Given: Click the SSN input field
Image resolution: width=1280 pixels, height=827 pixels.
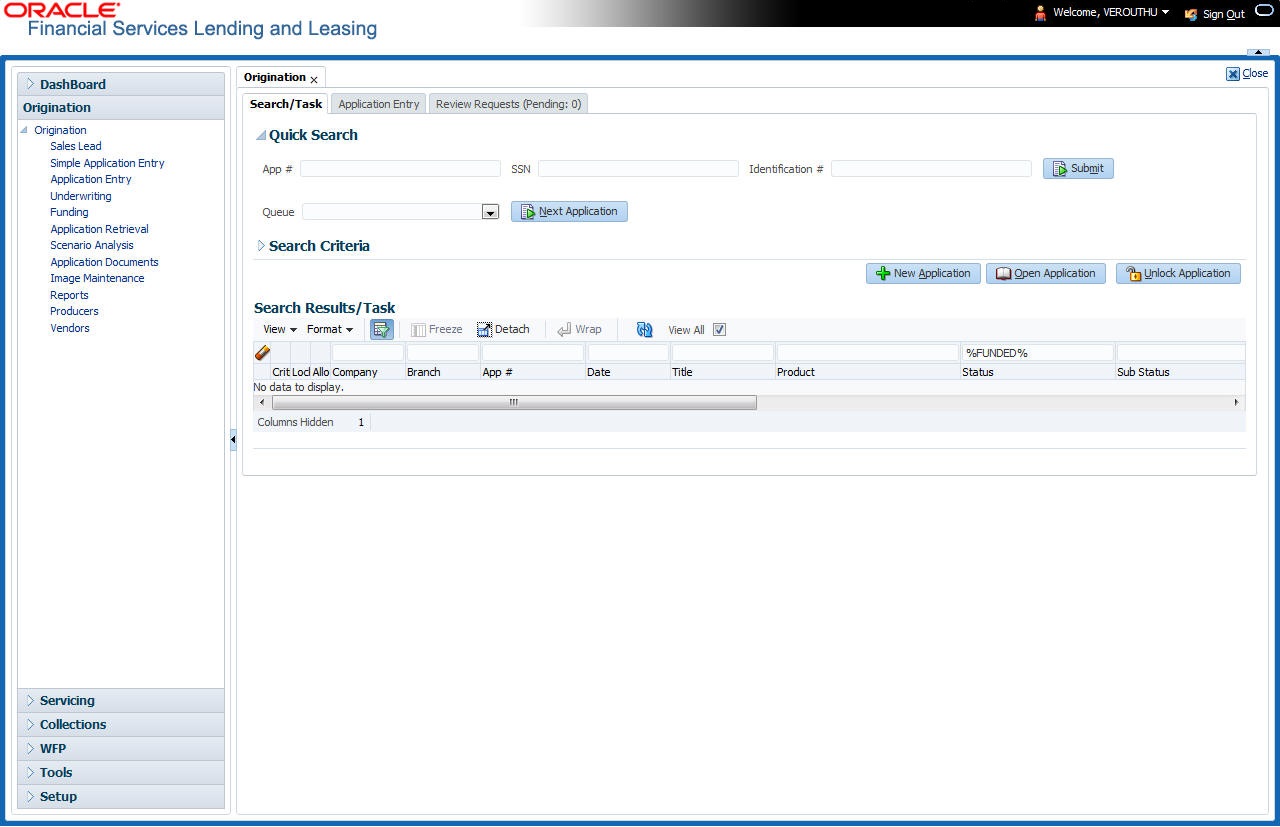Looking at the screenshot, I should click(638, 169).
